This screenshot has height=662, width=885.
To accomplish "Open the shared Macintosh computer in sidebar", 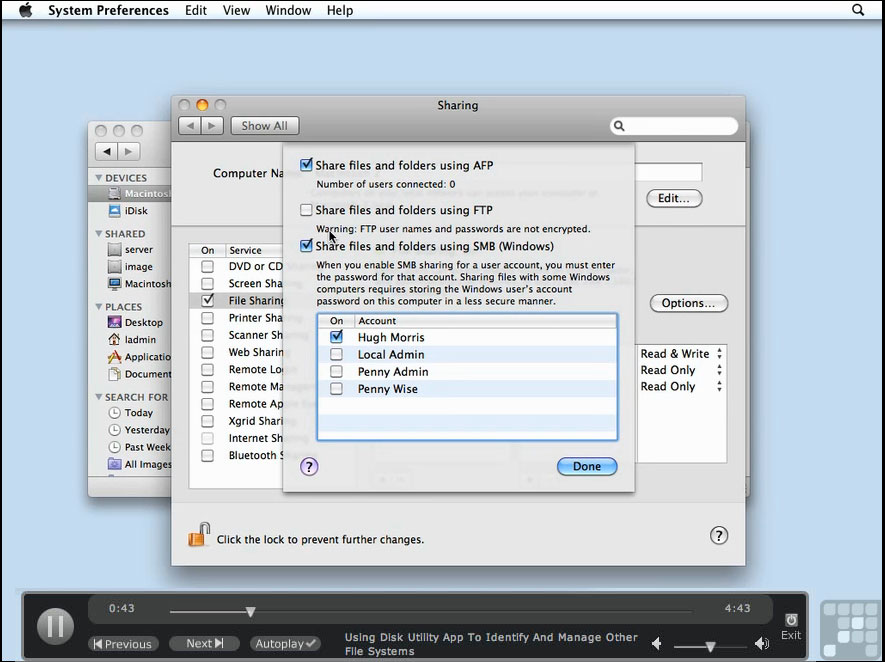I will coord(139,284).
